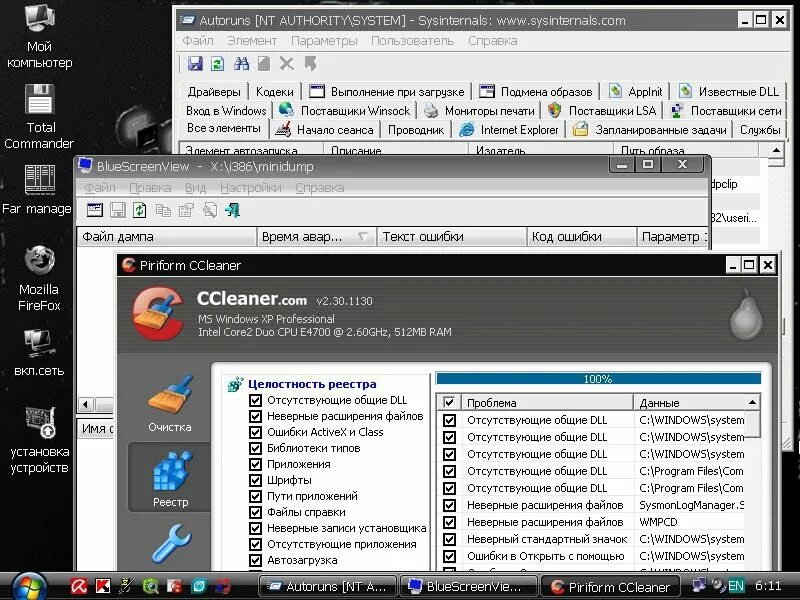Screen dimensions: 800x600
Task: Click the red Avira icon in quick launch
Action: tap(79, 586)
